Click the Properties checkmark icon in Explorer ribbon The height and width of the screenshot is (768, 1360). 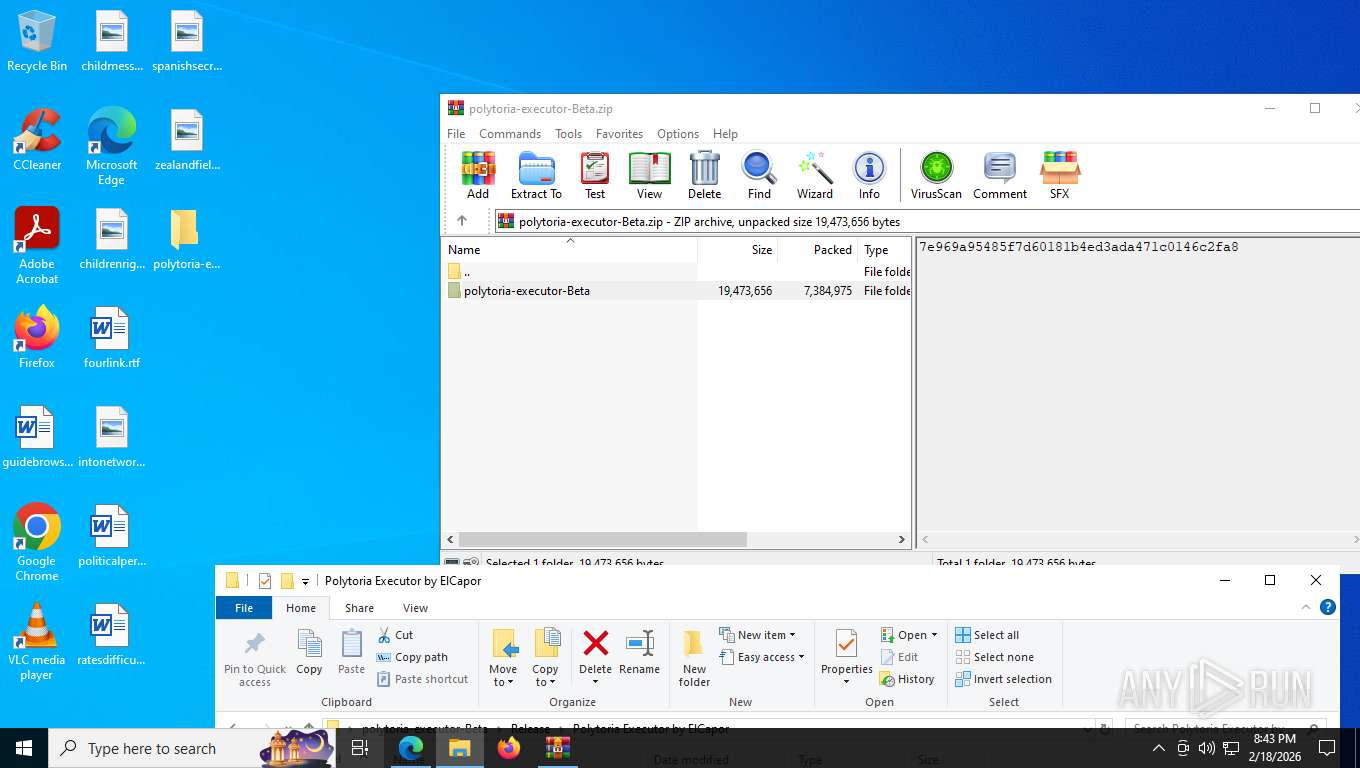click(846, 644)
